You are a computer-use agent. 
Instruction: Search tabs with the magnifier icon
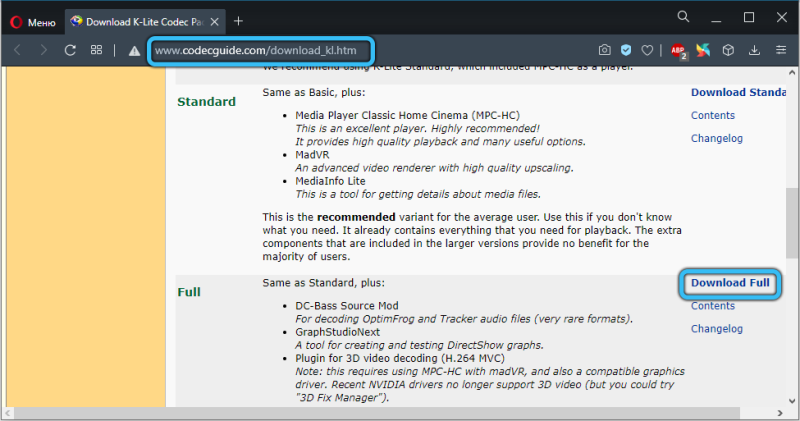click(x=683, y=17)
